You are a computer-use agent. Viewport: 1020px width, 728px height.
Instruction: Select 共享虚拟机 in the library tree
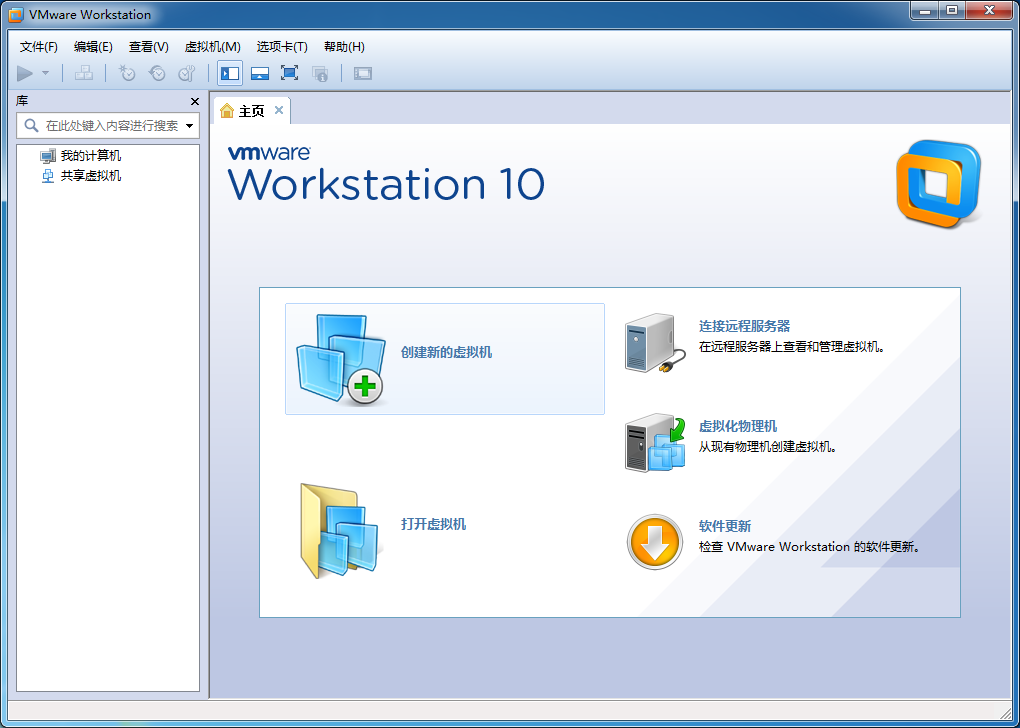click(x=90, y=176)
